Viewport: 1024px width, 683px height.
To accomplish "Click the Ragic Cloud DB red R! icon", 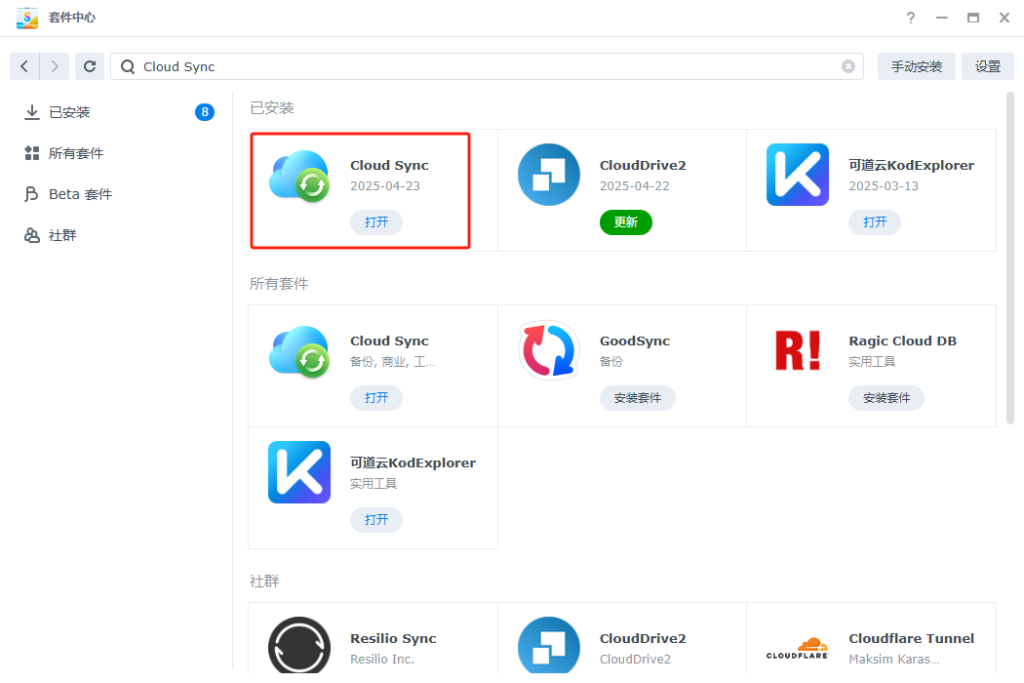I will point(797,351).
